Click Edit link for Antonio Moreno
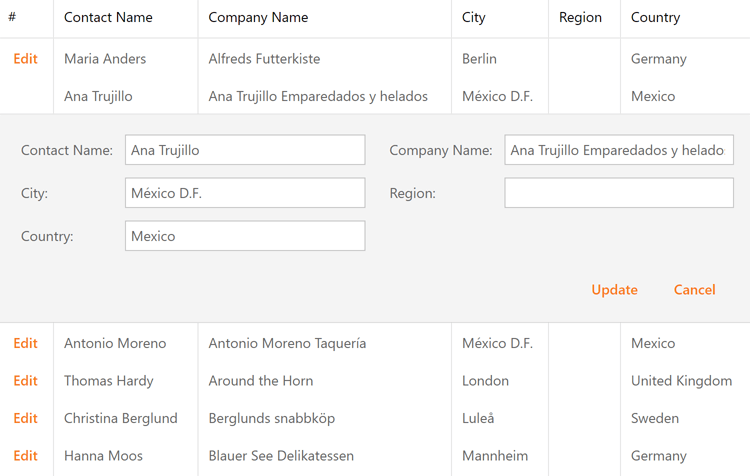Image resolution: width=750 pixels, height=476 pixels. pos(26,343)
